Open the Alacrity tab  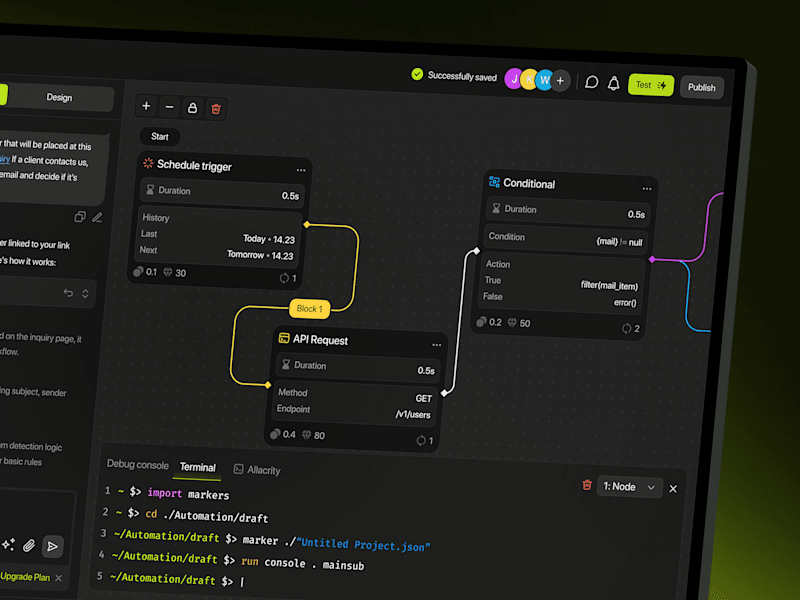(257, 470)
